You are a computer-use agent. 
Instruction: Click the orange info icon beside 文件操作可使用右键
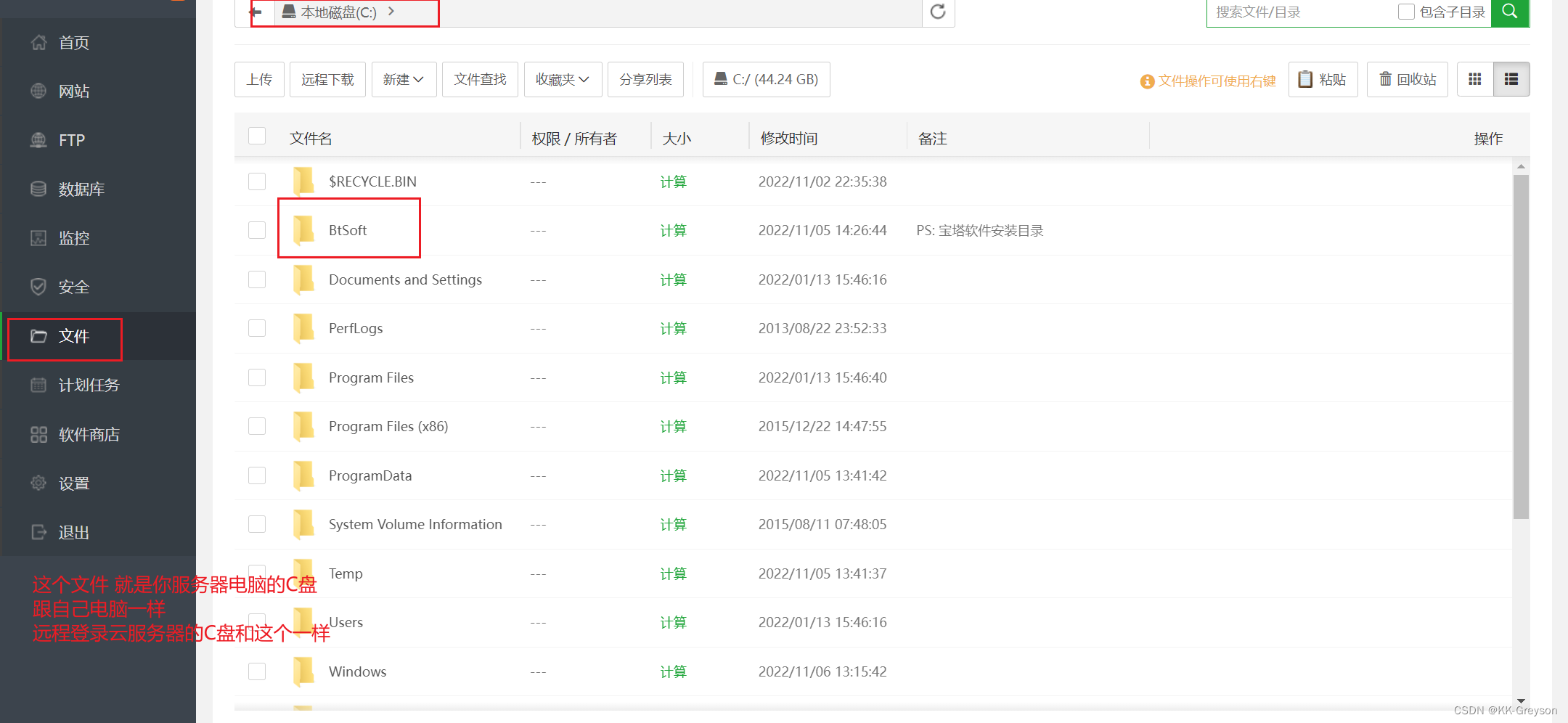pos(1147,81)
